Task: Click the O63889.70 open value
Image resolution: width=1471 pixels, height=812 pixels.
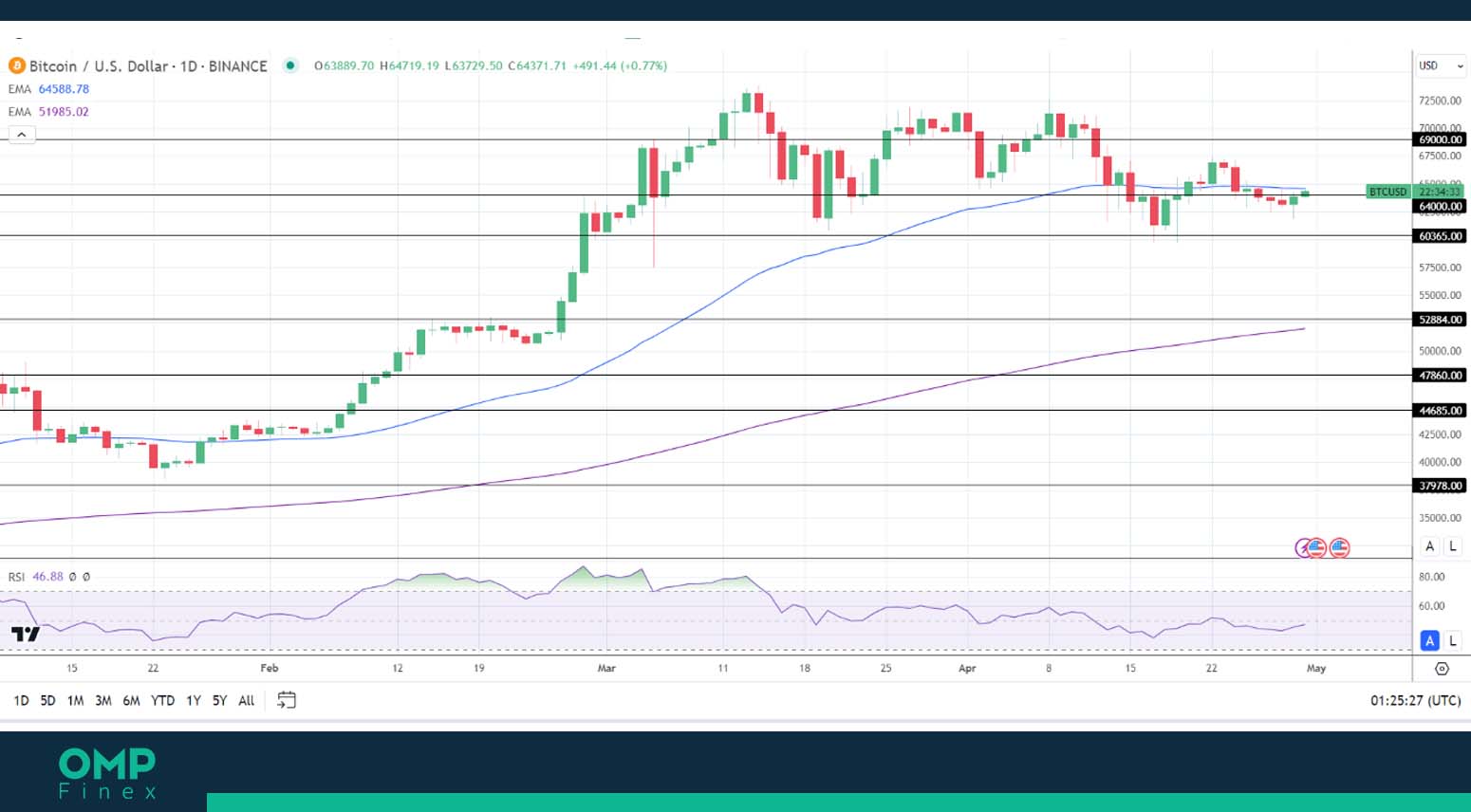Action: (x=344, y=65)
